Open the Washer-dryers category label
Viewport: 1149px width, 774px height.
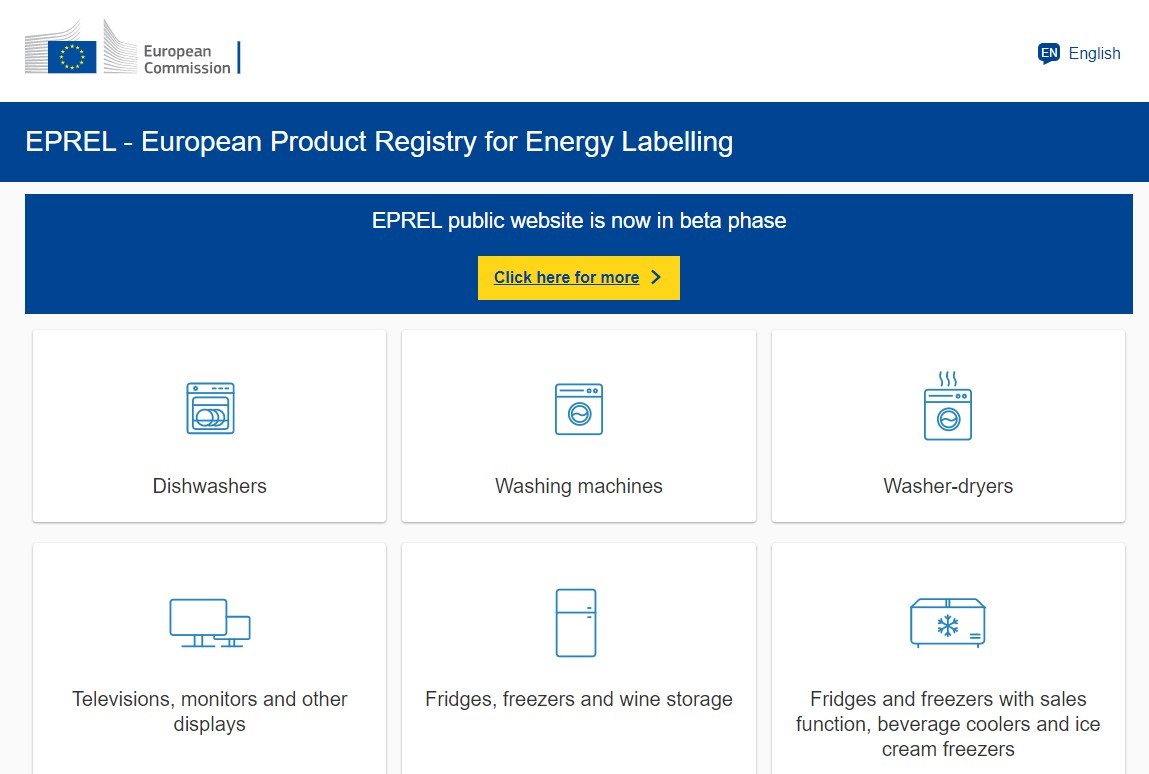tap(948, 486)
